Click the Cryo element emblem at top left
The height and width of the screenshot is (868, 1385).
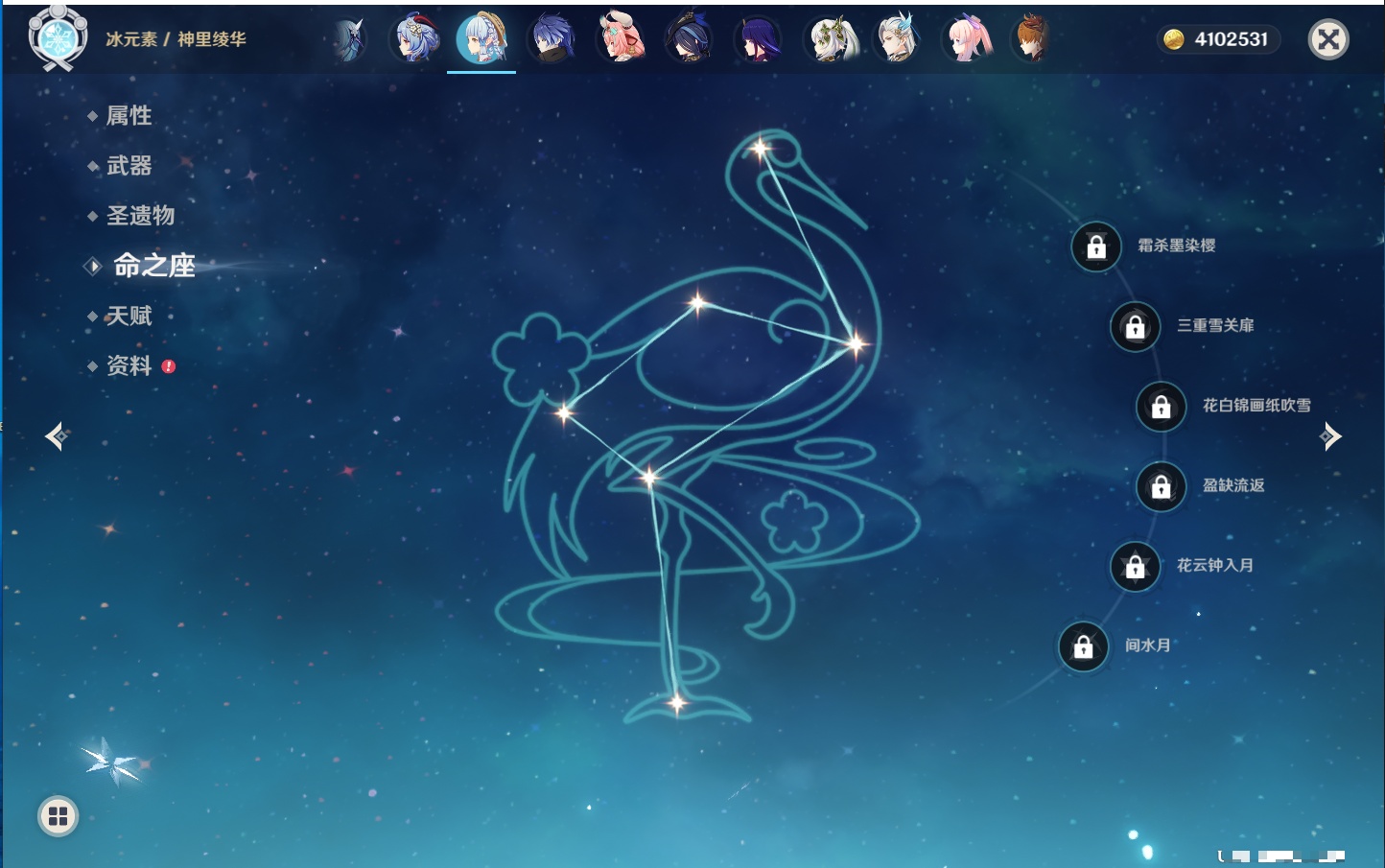click(x=58, y=38)
